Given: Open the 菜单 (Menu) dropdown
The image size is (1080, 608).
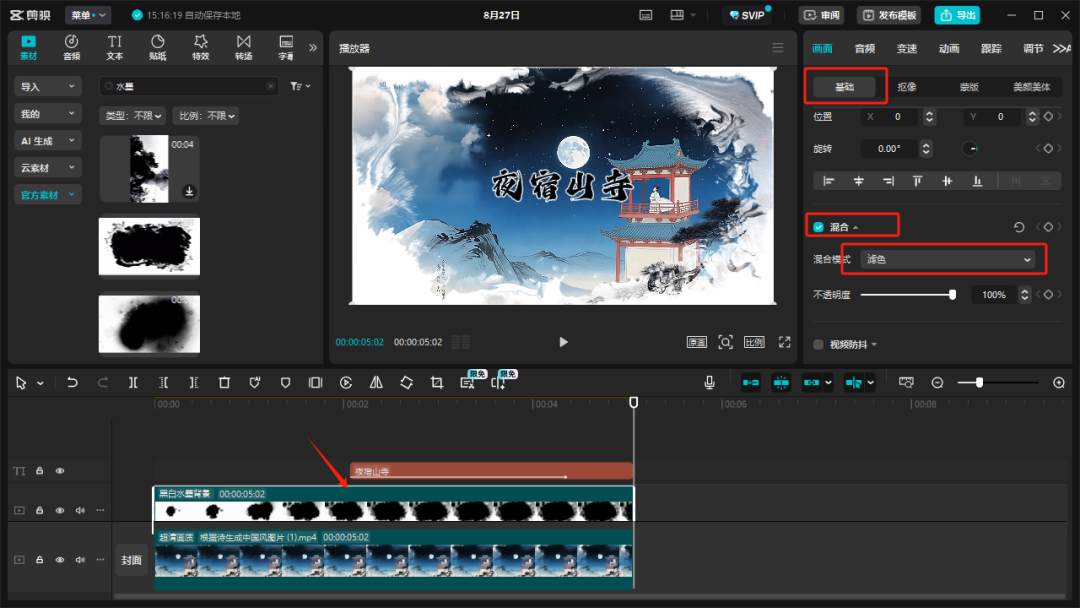Looking at the screenshot, I should 89,15.
